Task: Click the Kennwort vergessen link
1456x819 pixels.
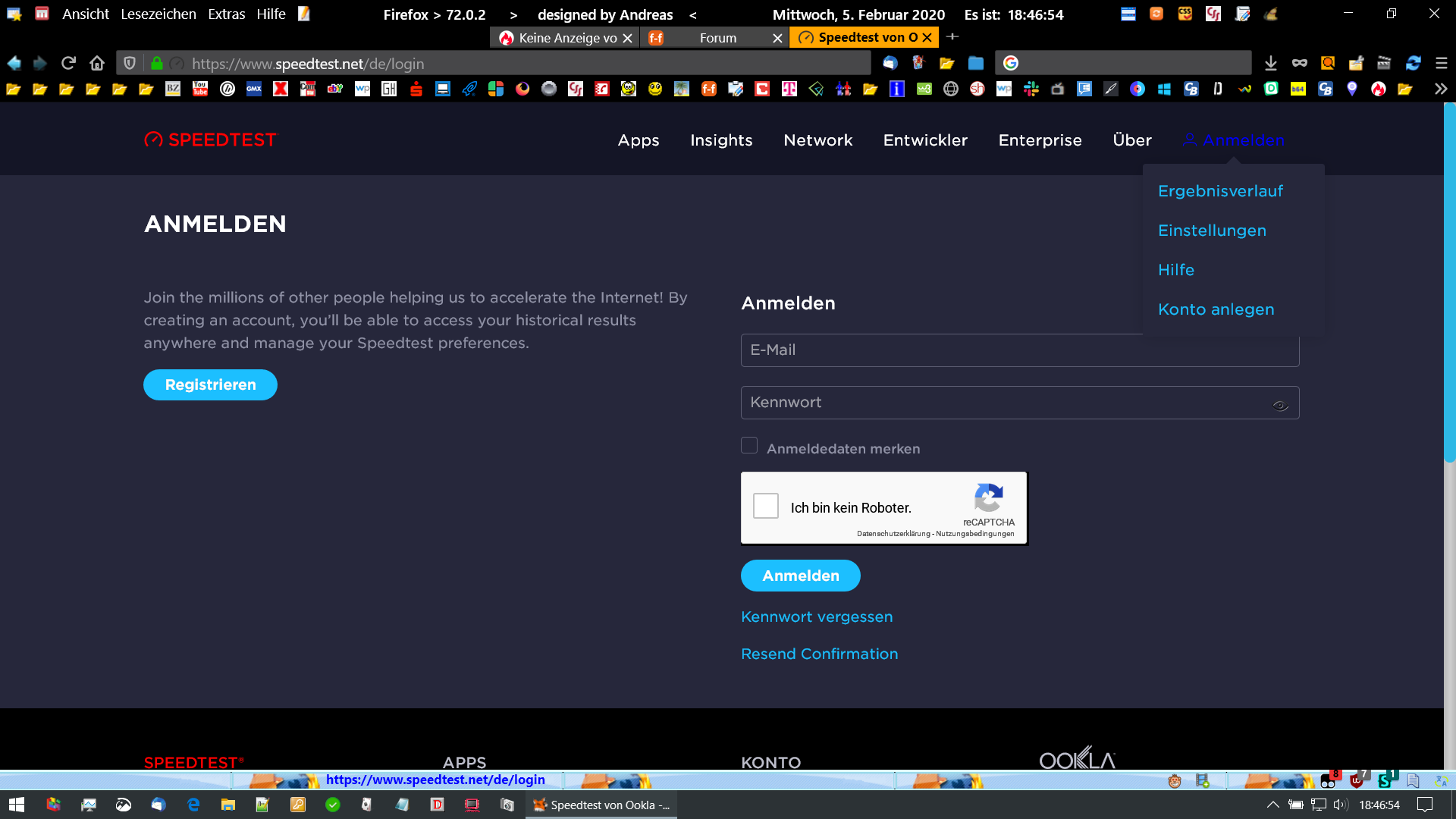Action: [817, 617]
